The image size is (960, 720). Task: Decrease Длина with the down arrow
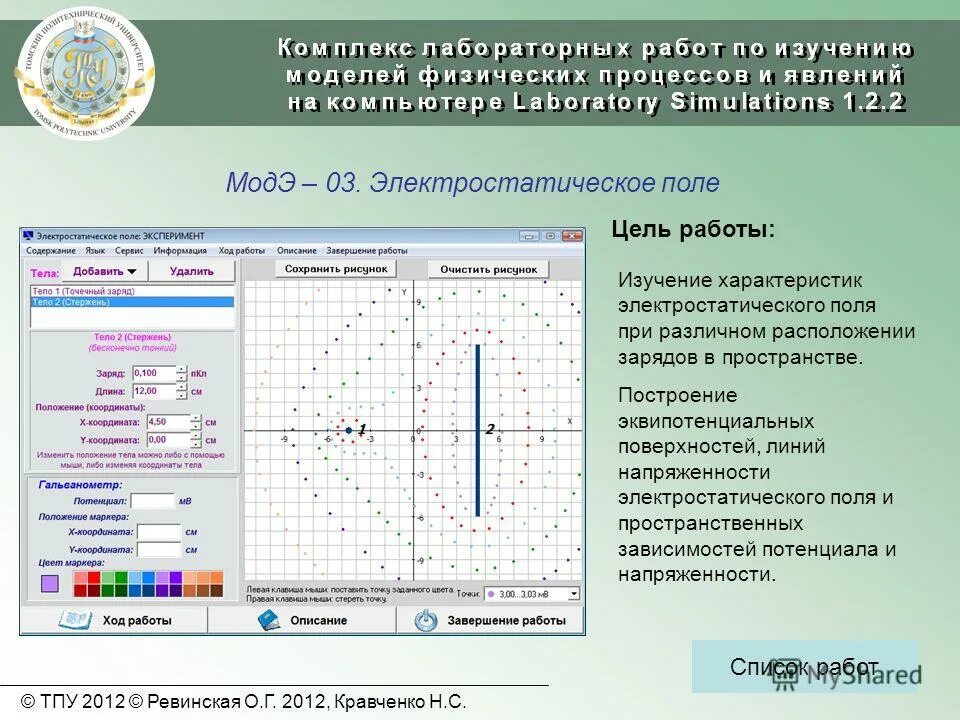point(181,395)
